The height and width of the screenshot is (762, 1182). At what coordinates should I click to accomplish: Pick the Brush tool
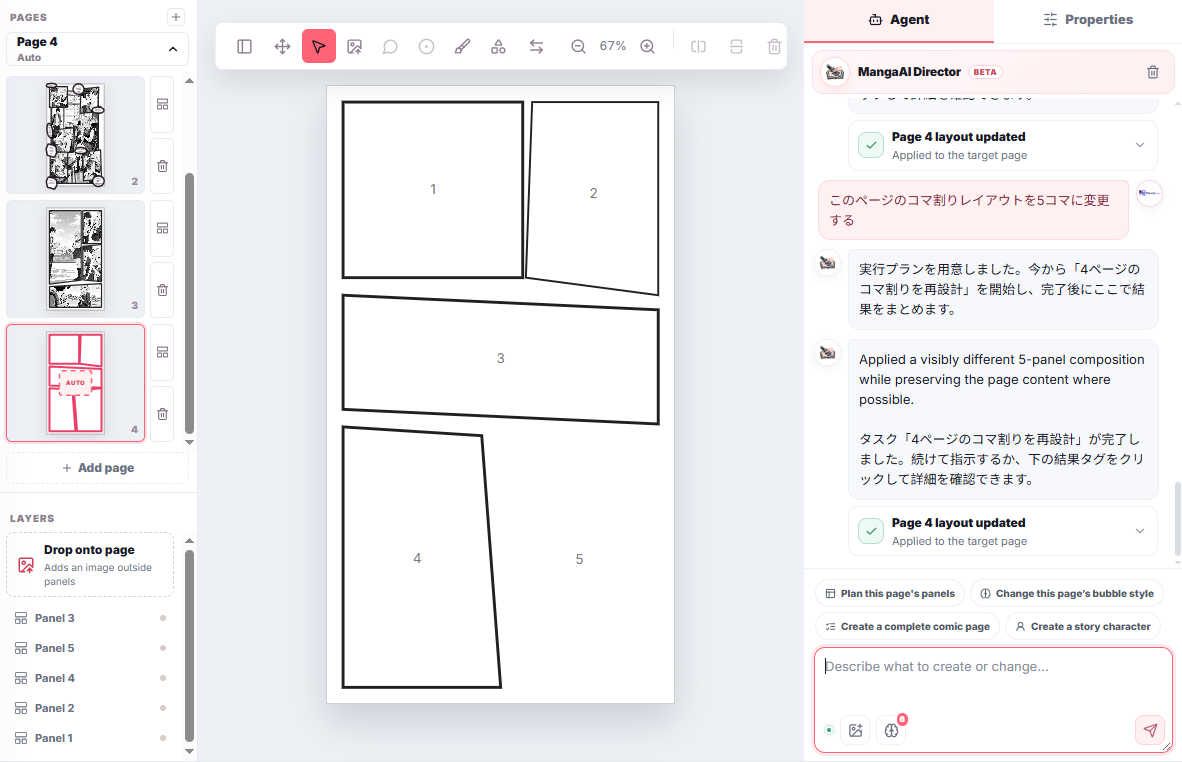(462, 47)
